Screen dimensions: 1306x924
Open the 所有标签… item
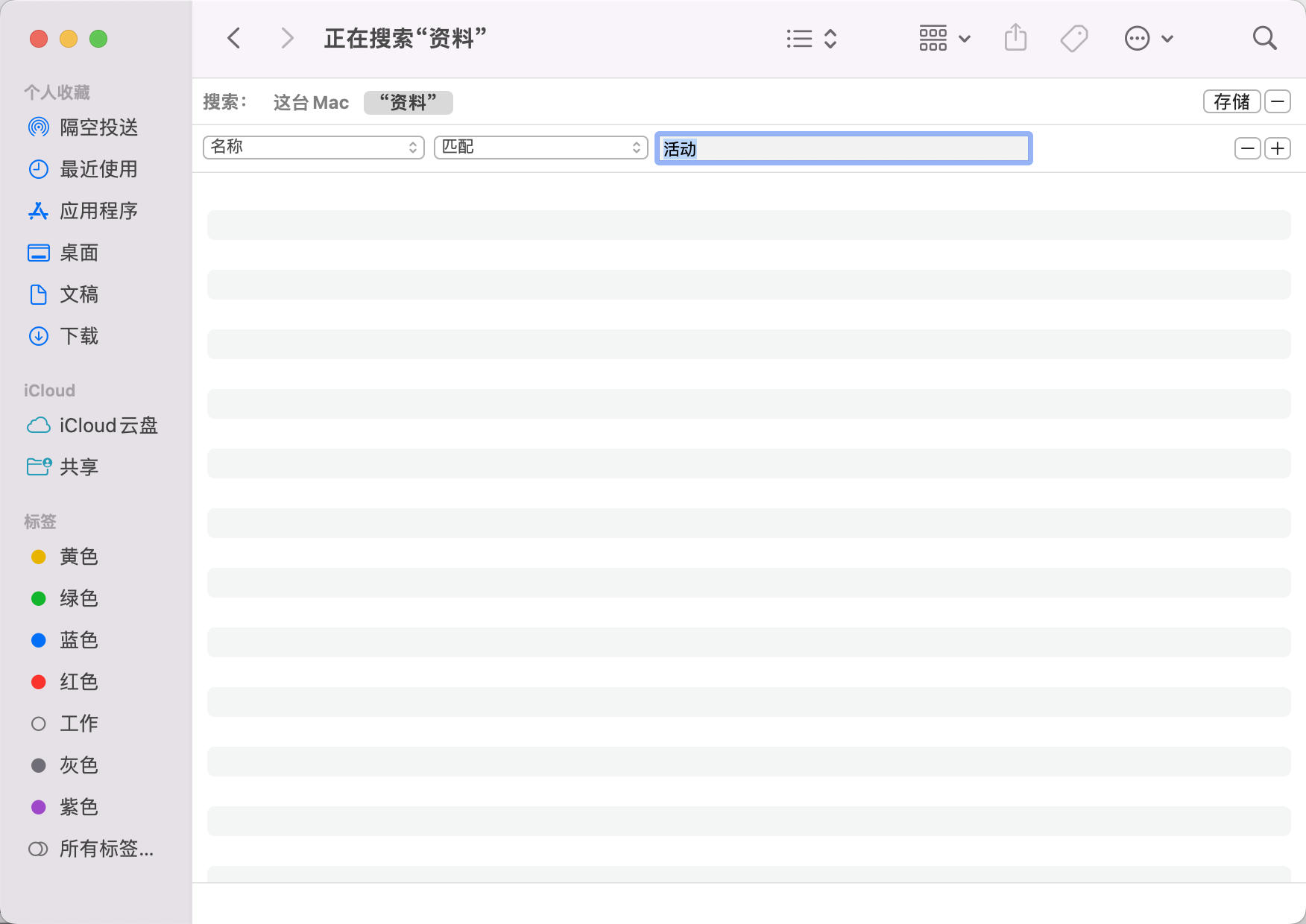coord(106,849)
